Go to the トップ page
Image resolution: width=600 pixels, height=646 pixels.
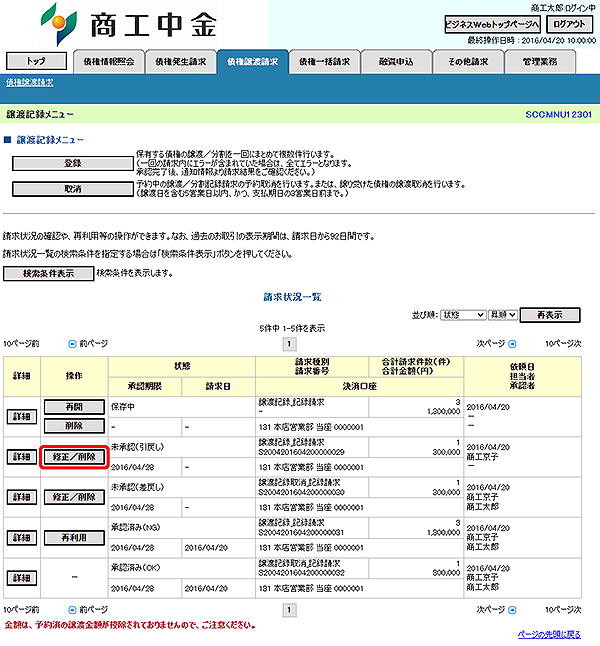36,61
